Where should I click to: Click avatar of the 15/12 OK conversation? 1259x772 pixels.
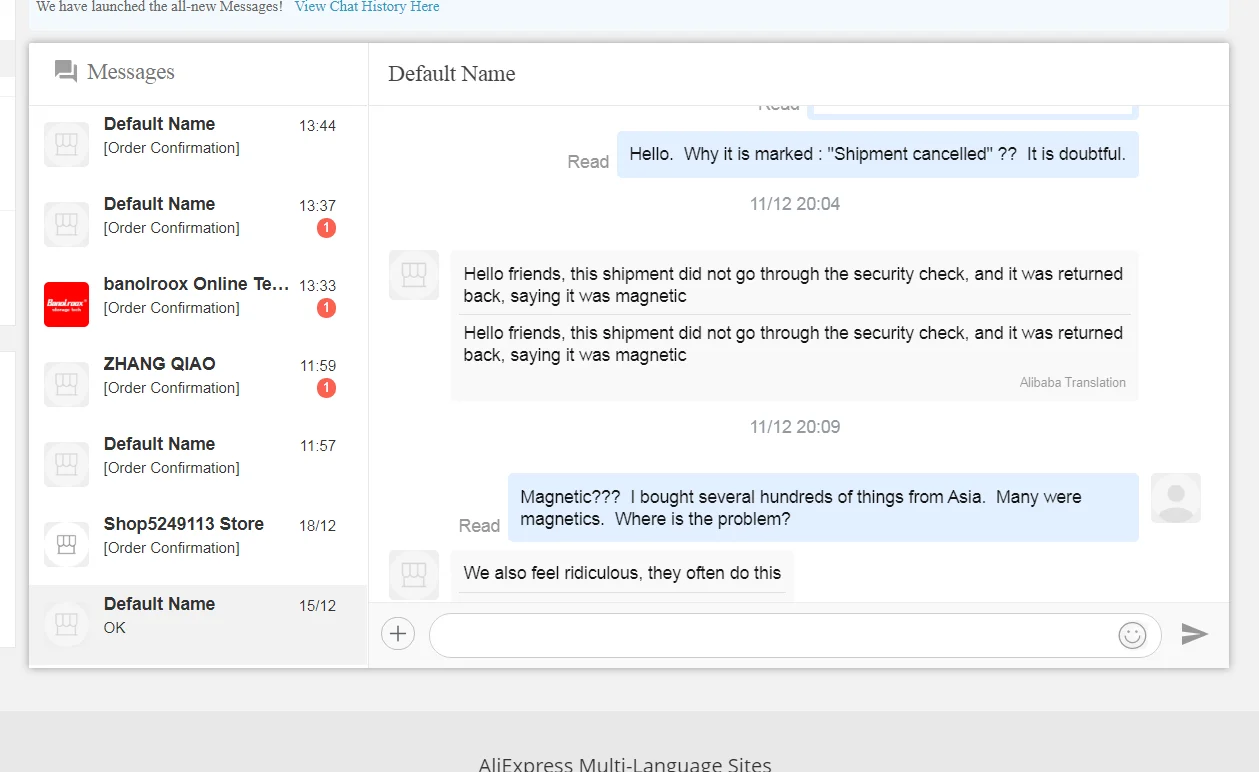pos(67,624)
